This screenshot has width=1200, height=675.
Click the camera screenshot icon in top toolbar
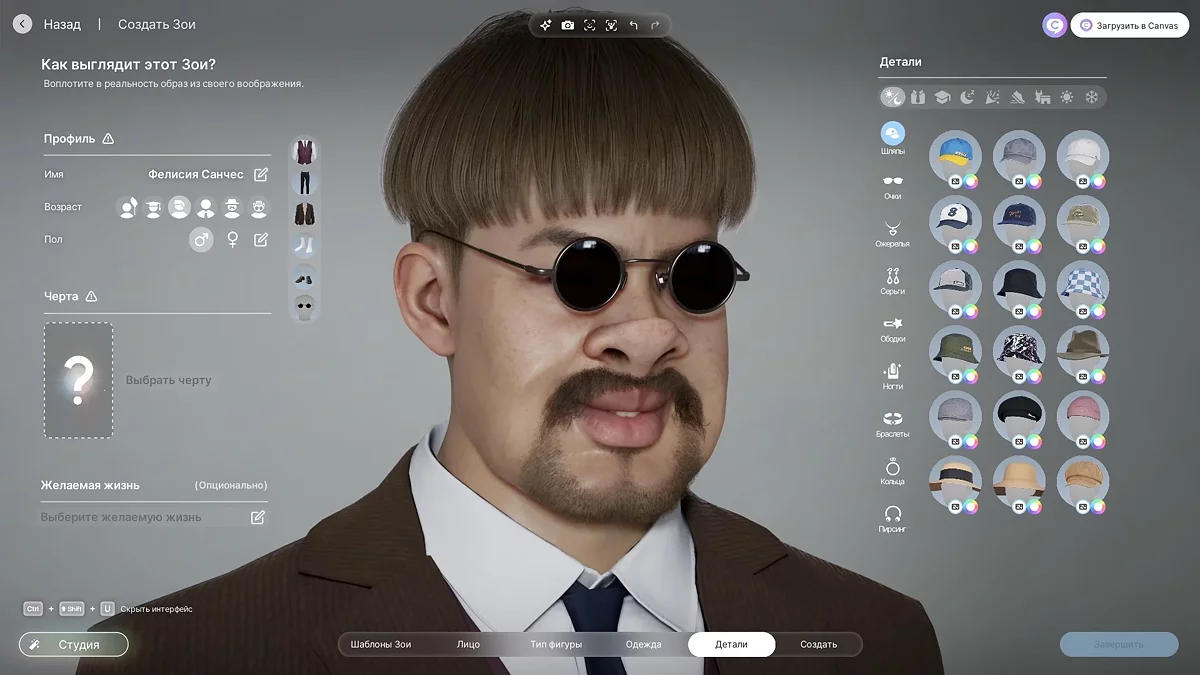568,25
